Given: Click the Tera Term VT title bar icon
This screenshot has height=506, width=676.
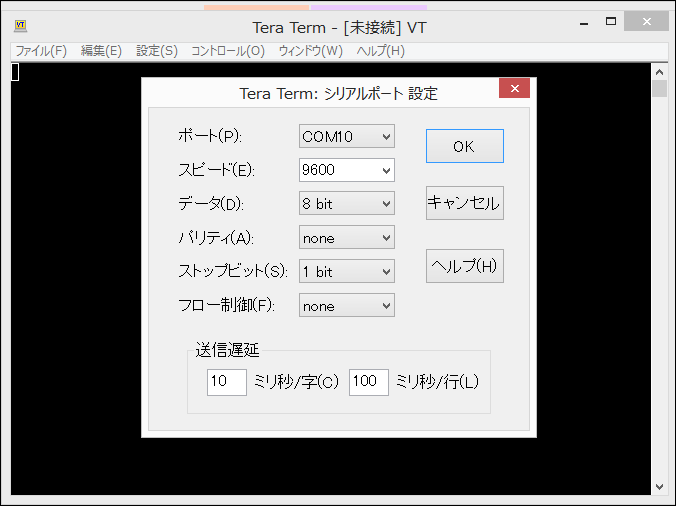Looking at the screenshot, I should pyautogui.click(x=20, y=26).
